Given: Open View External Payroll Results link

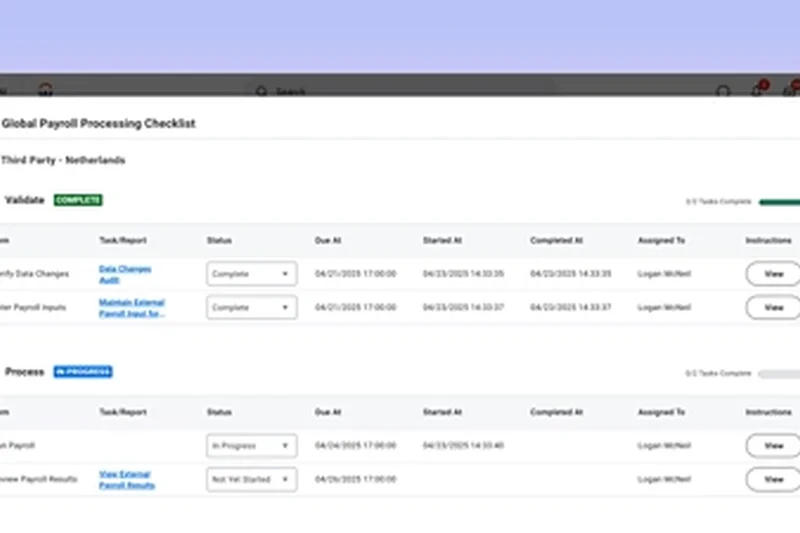Looking at the screenshot, I should 127,479.
